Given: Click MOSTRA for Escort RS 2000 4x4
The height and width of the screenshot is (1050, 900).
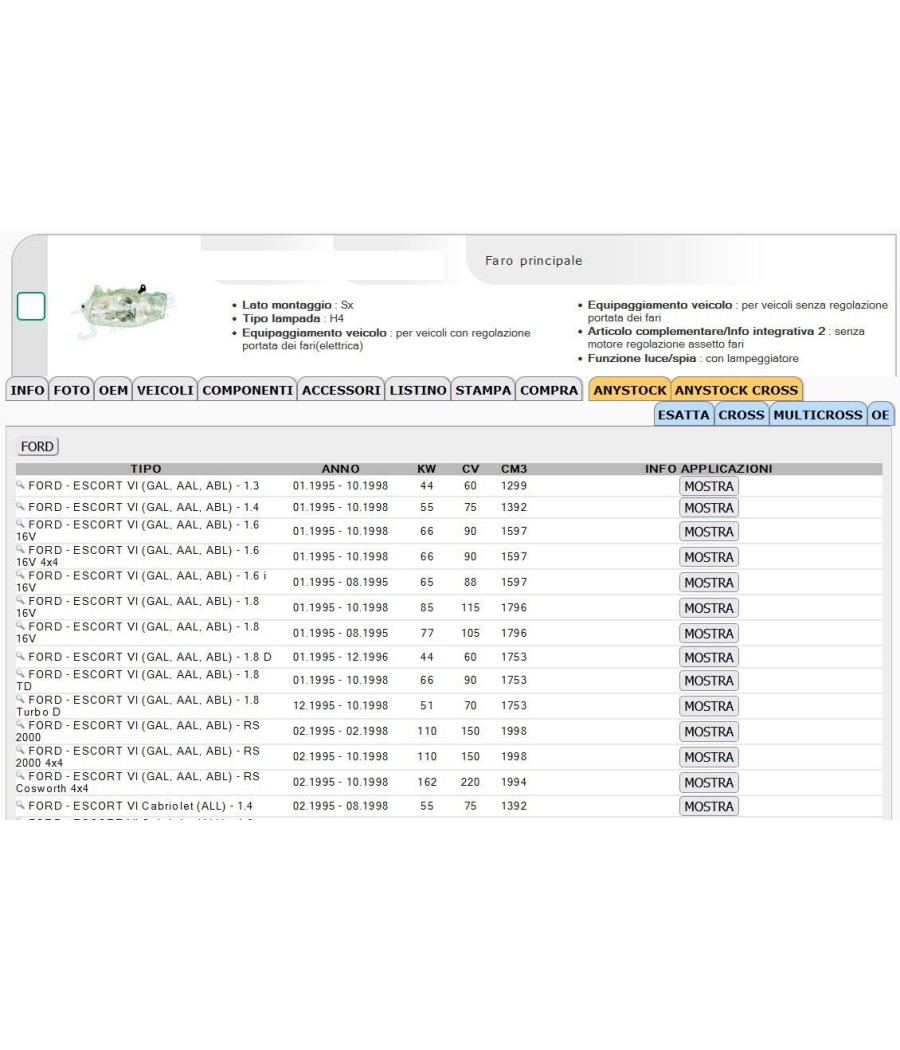Looking at the screenshot, I should click(x=708, y=757).
